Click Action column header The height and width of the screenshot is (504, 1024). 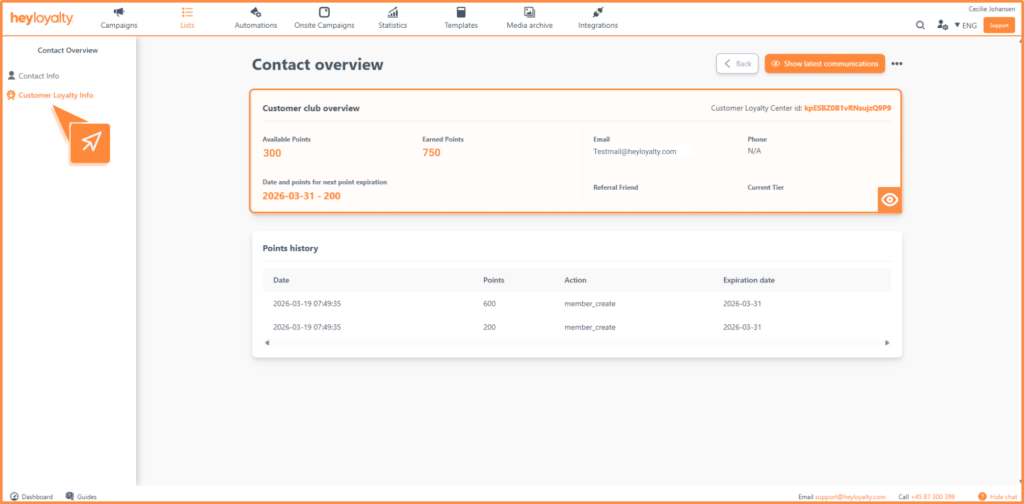point(575,280)
